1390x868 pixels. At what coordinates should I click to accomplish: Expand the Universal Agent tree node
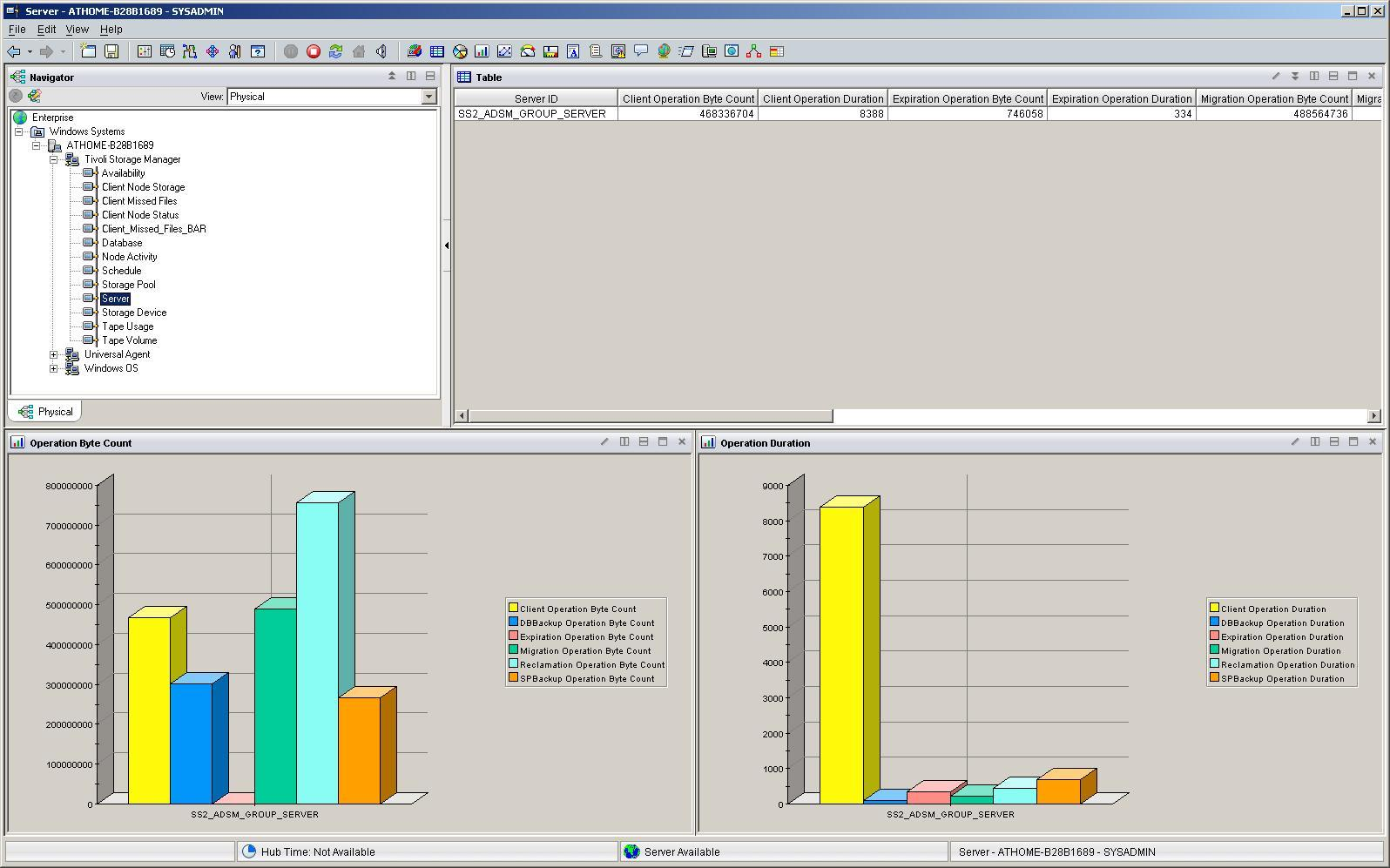coord(54,354)
